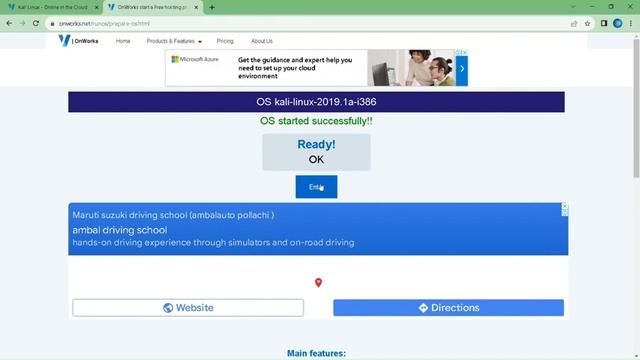Click the Maruti suzuki driving school text

[x=173, y=215]
